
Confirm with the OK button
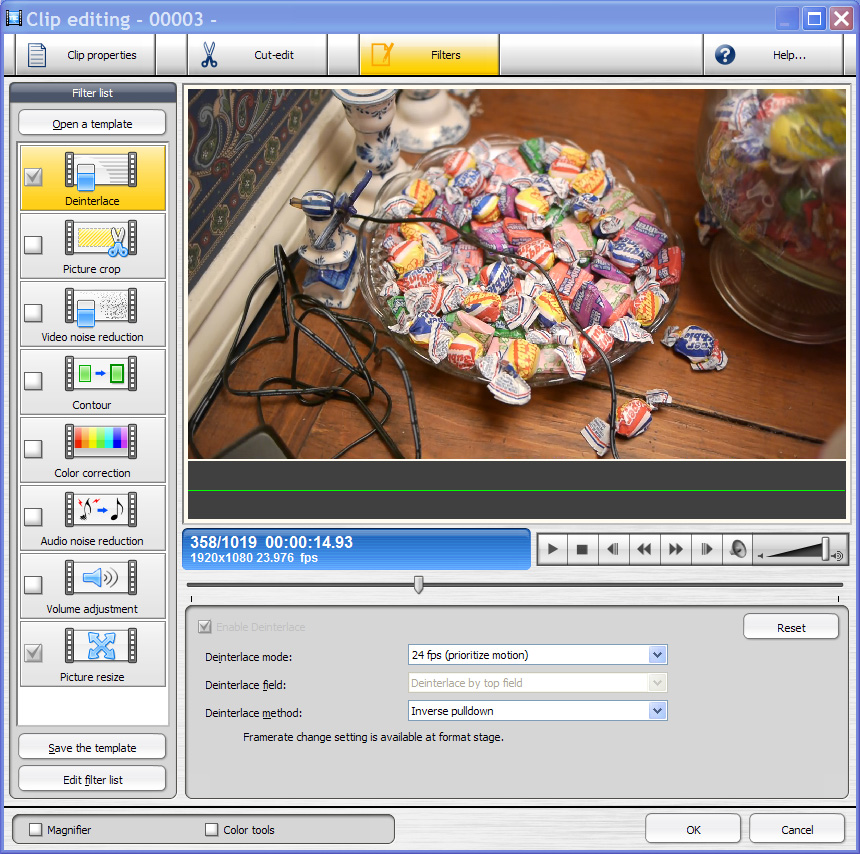[x=693, y=829]
